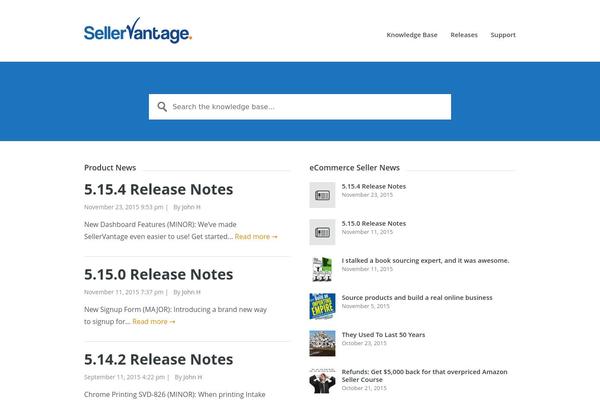Open the They Used To Last thumbnail
600x400 pixels.
point(322,343)
